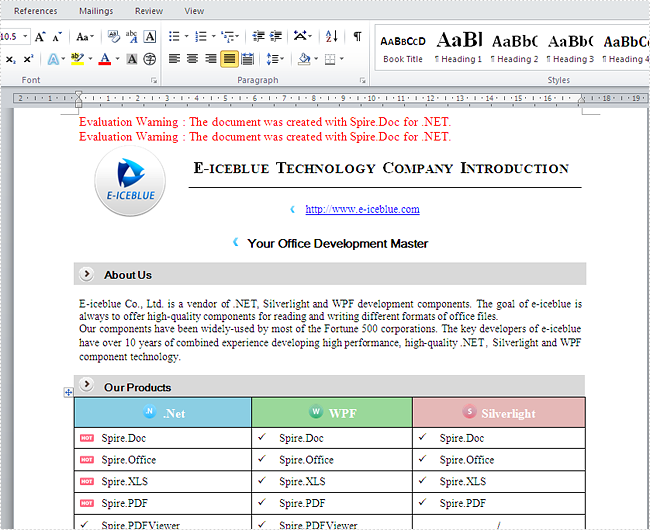Align text left

point(174,59)
